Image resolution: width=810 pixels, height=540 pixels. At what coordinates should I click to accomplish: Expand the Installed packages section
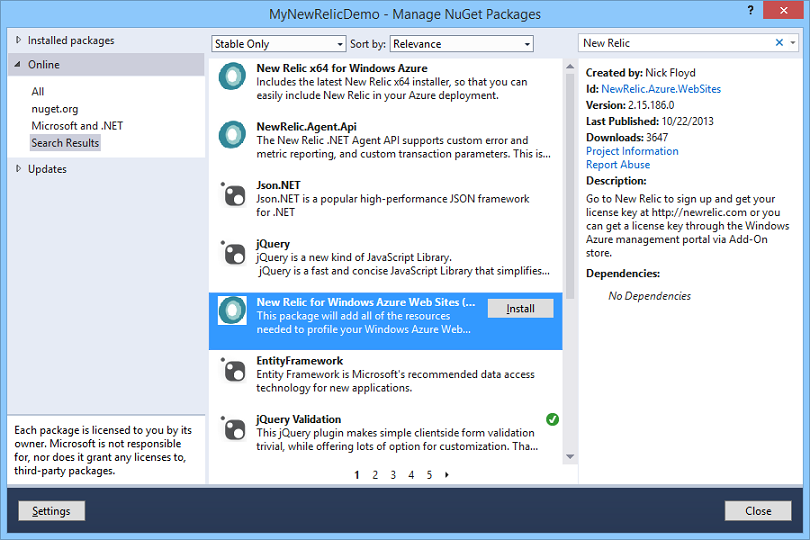click(x=19, y=40)
